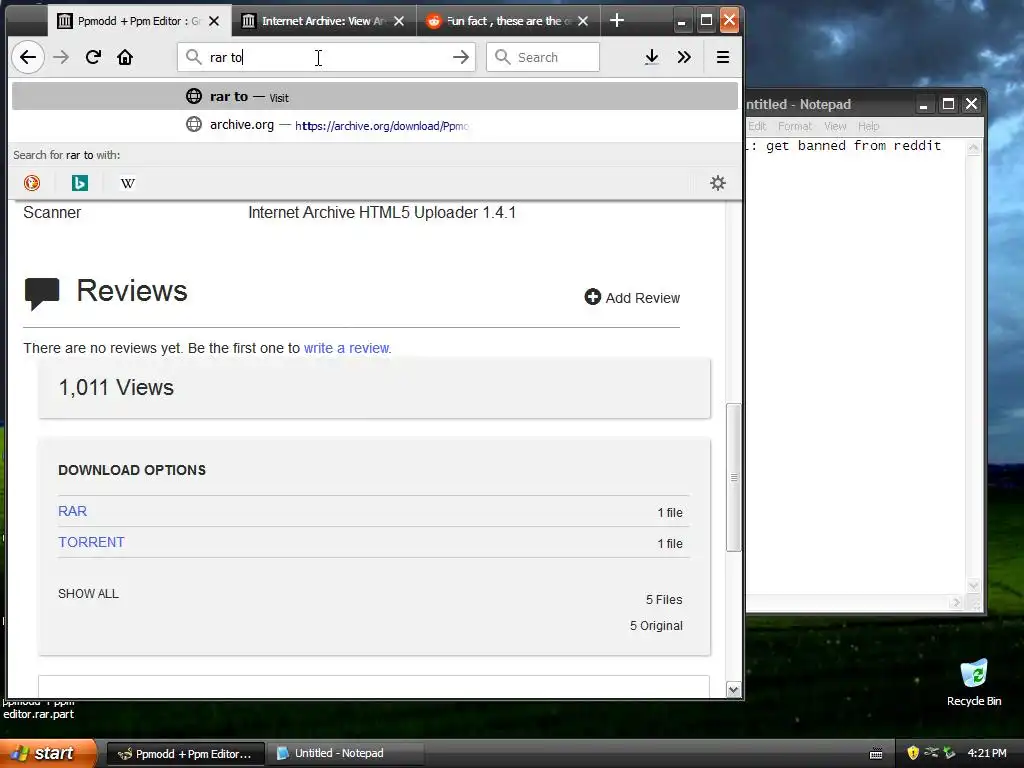Open the TORRENT download option

click(x=91, y=542)
